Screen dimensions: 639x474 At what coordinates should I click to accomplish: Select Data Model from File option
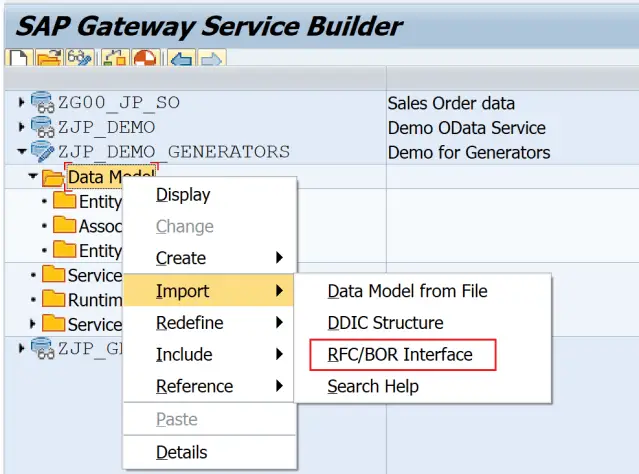click(407, 291)
